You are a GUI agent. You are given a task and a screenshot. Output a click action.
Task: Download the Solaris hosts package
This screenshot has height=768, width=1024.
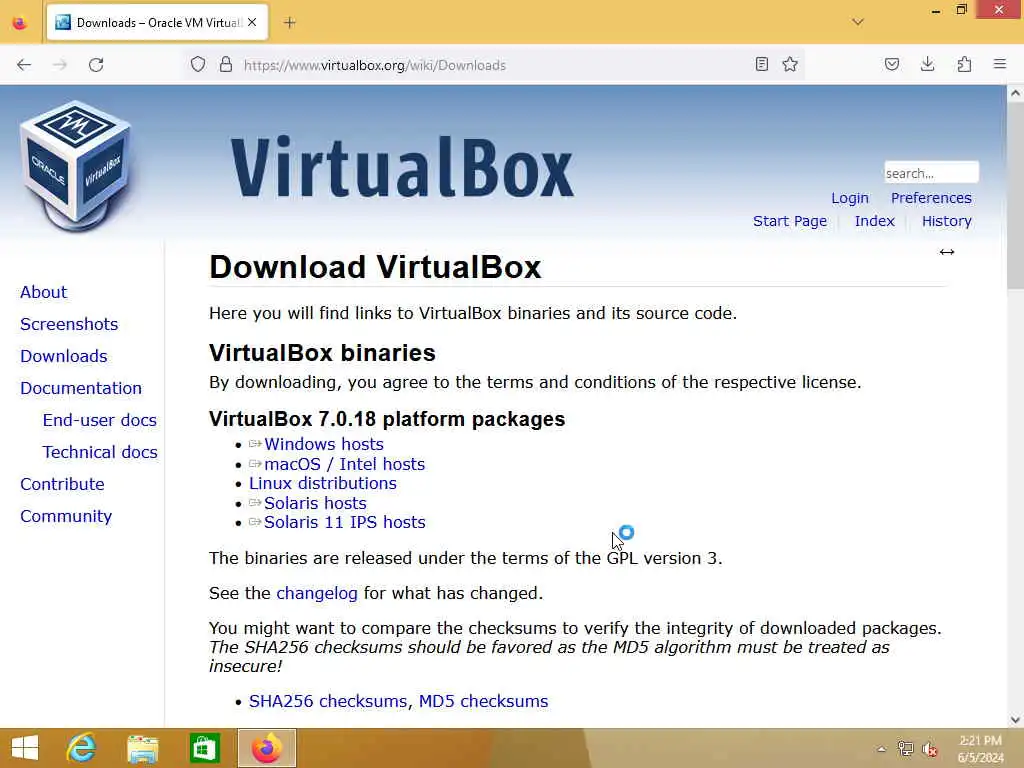coord(315,504)
